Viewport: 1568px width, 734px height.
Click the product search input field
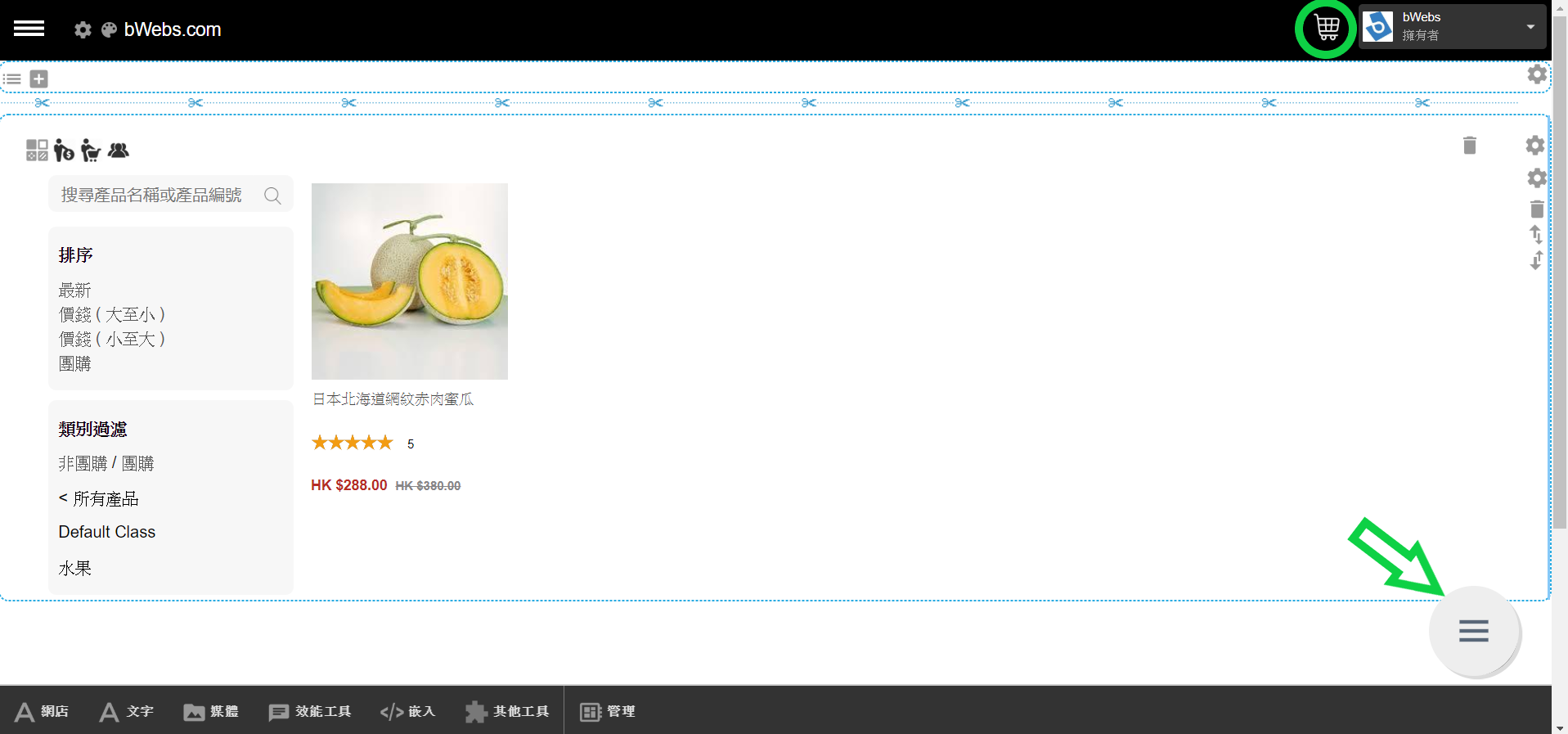155,196
